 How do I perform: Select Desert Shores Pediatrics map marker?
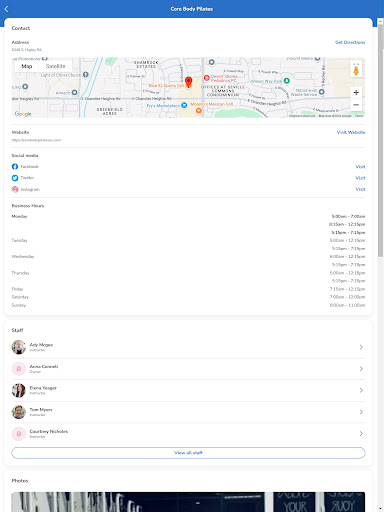click(x=207, y=78)
